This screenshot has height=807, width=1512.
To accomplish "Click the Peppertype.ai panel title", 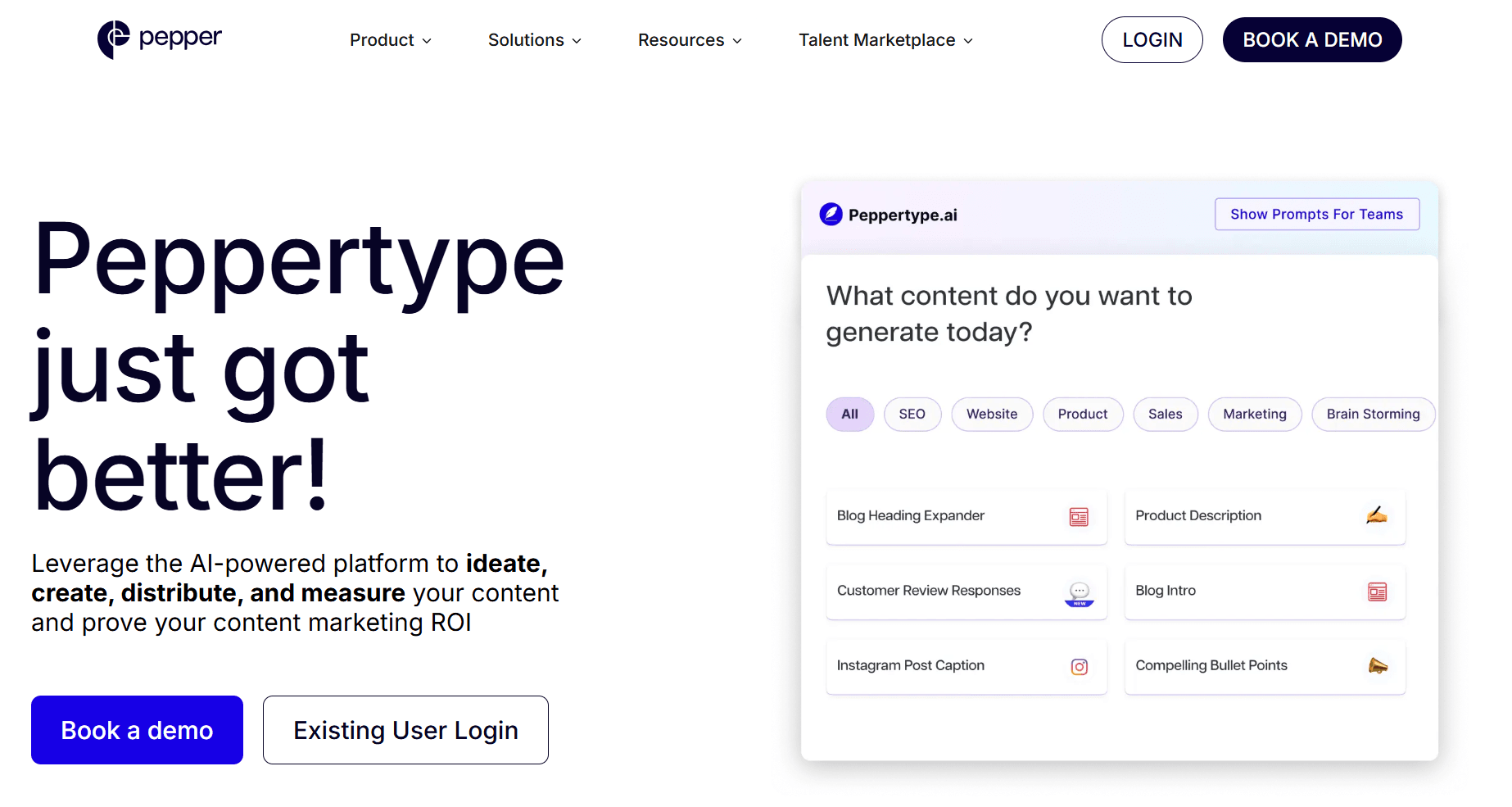I will 903,215.
